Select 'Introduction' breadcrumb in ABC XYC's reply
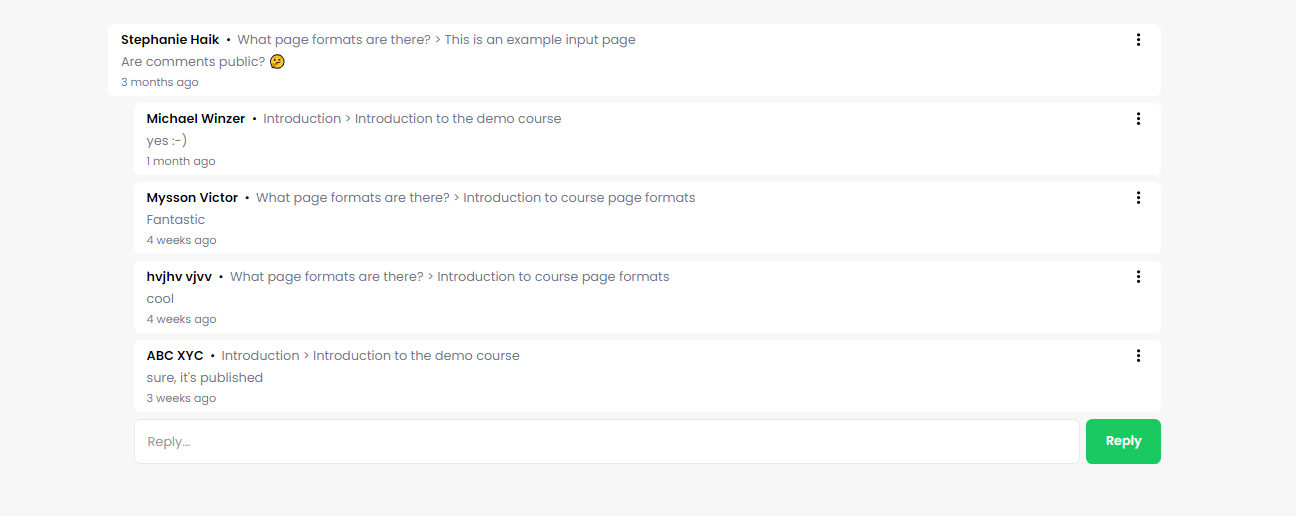This screenshot has height=516, width=1296. click(x=260, y=356)
